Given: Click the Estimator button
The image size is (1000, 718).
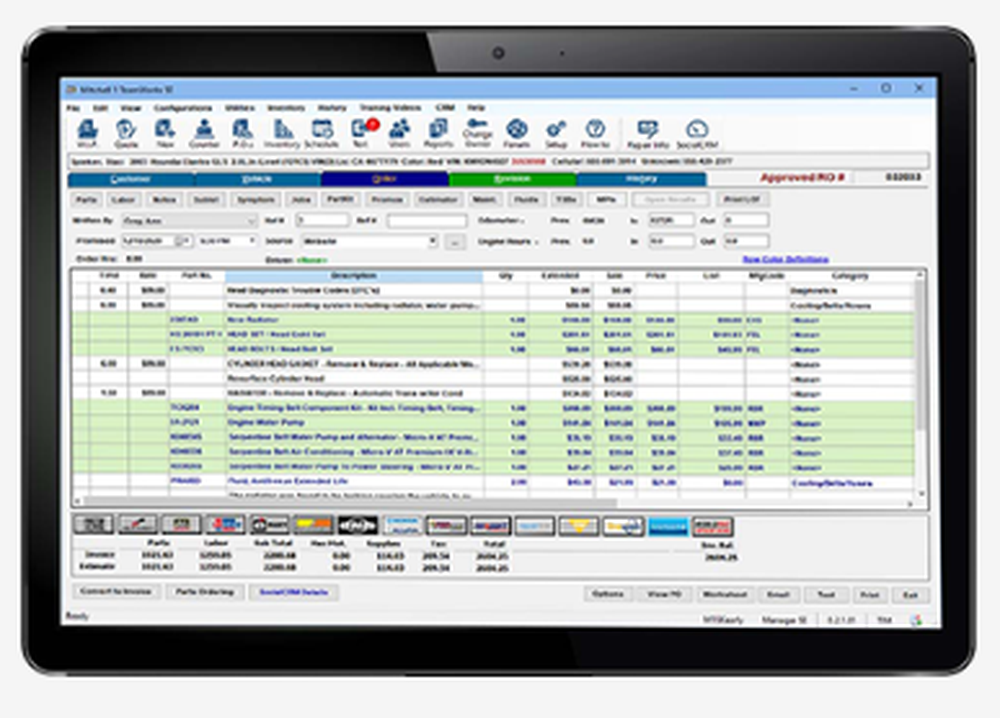Looking at the screenshot, I should point(438,200).
